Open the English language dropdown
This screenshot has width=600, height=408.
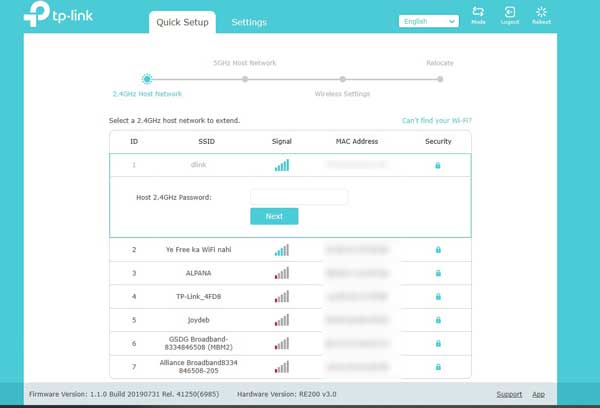(429, 21)
